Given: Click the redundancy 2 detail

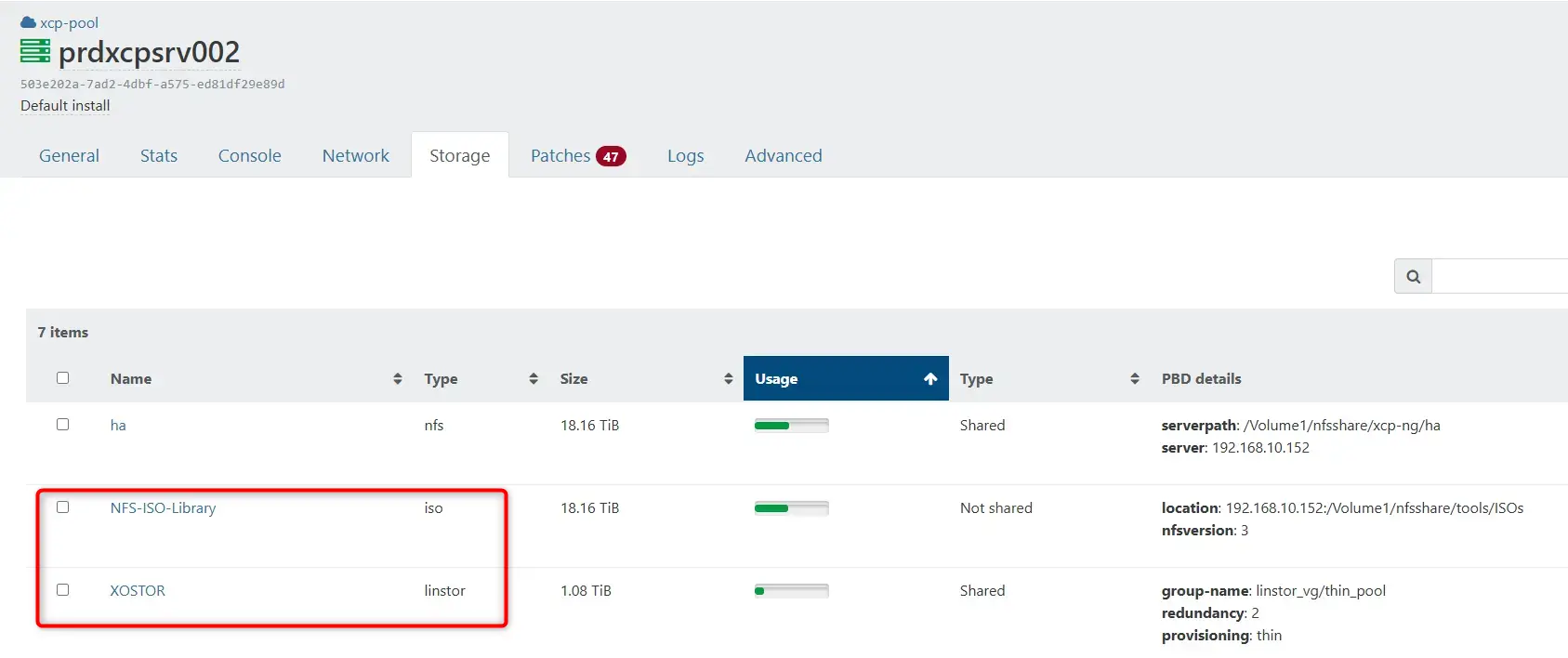Looking at the screenshot, I should tap(1210, 612).
